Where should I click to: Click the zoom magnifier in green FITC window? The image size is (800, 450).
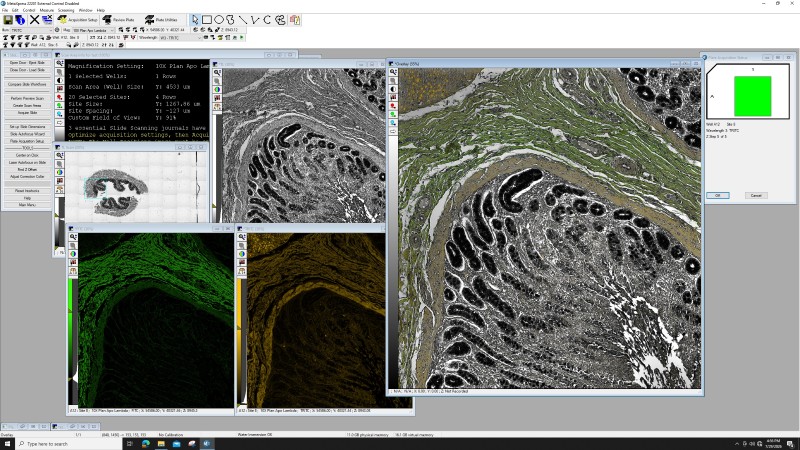[x=73, y=237]
